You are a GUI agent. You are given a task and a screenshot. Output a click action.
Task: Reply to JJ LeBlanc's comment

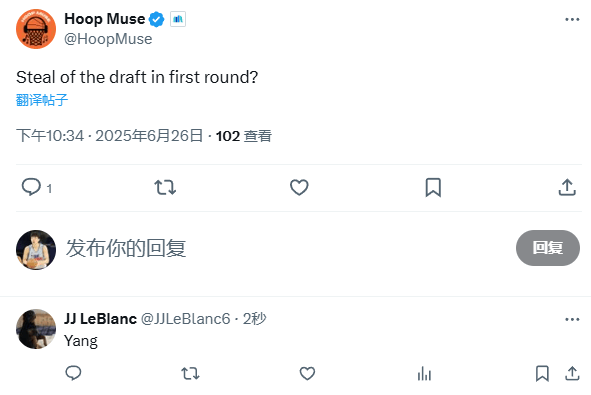(73, 373)
